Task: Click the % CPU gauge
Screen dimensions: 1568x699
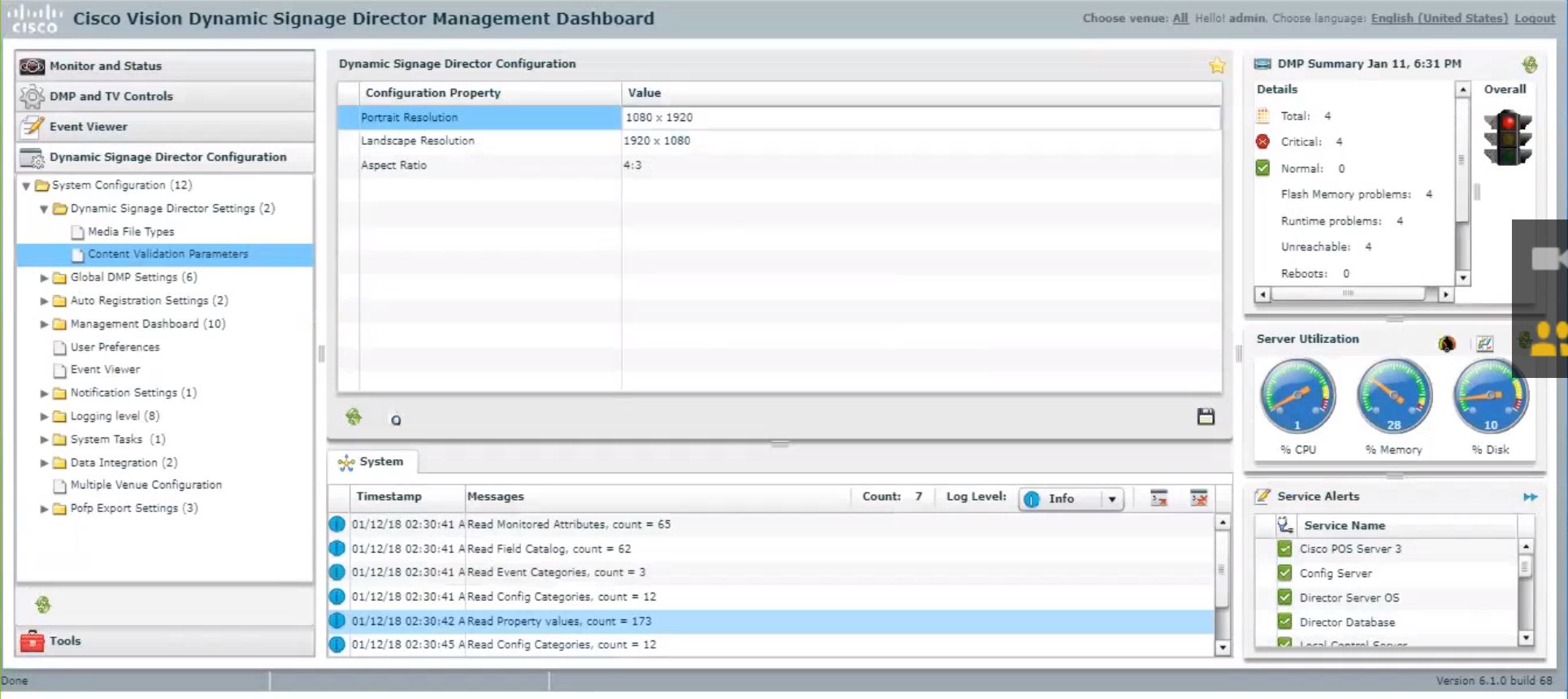Action: (1297, 397)
